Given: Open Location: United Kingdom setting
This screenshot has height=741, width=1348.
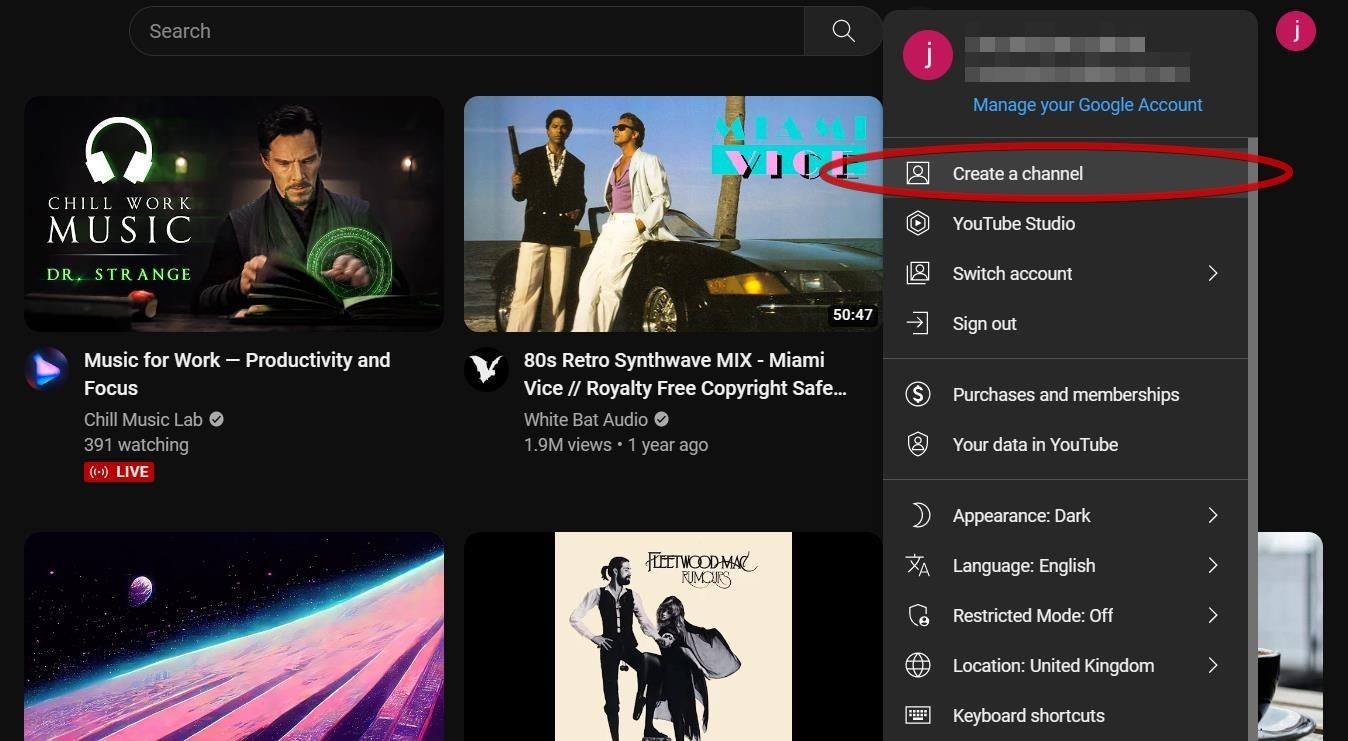Looking at the screenshot, I should click(1066, 666).
